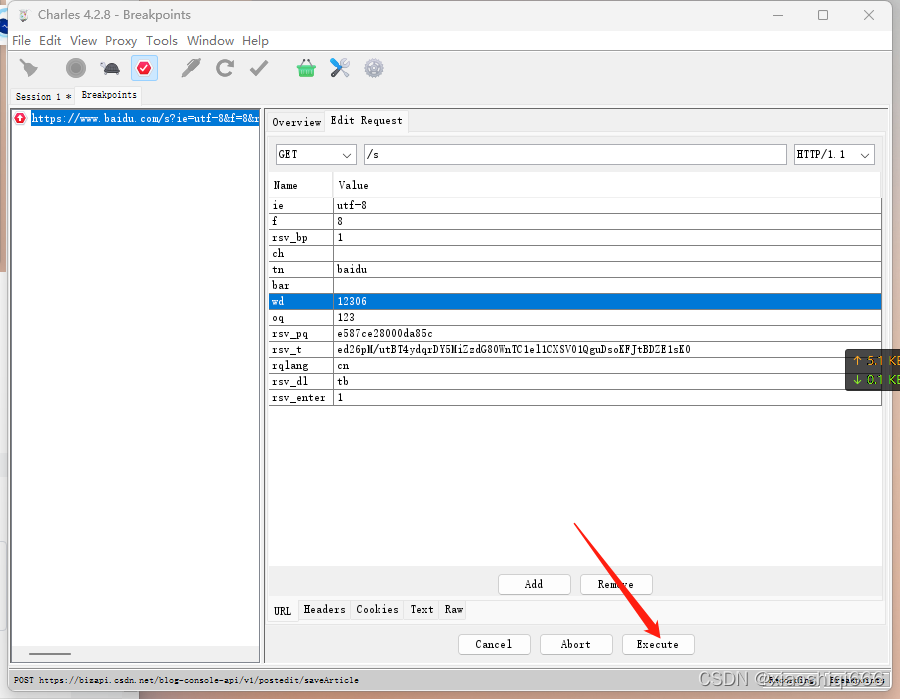The width and height of the screenshot is (900, 699).
Task: Open the HTTP/1.1 version dropdown
Action: tap(833, 154)
